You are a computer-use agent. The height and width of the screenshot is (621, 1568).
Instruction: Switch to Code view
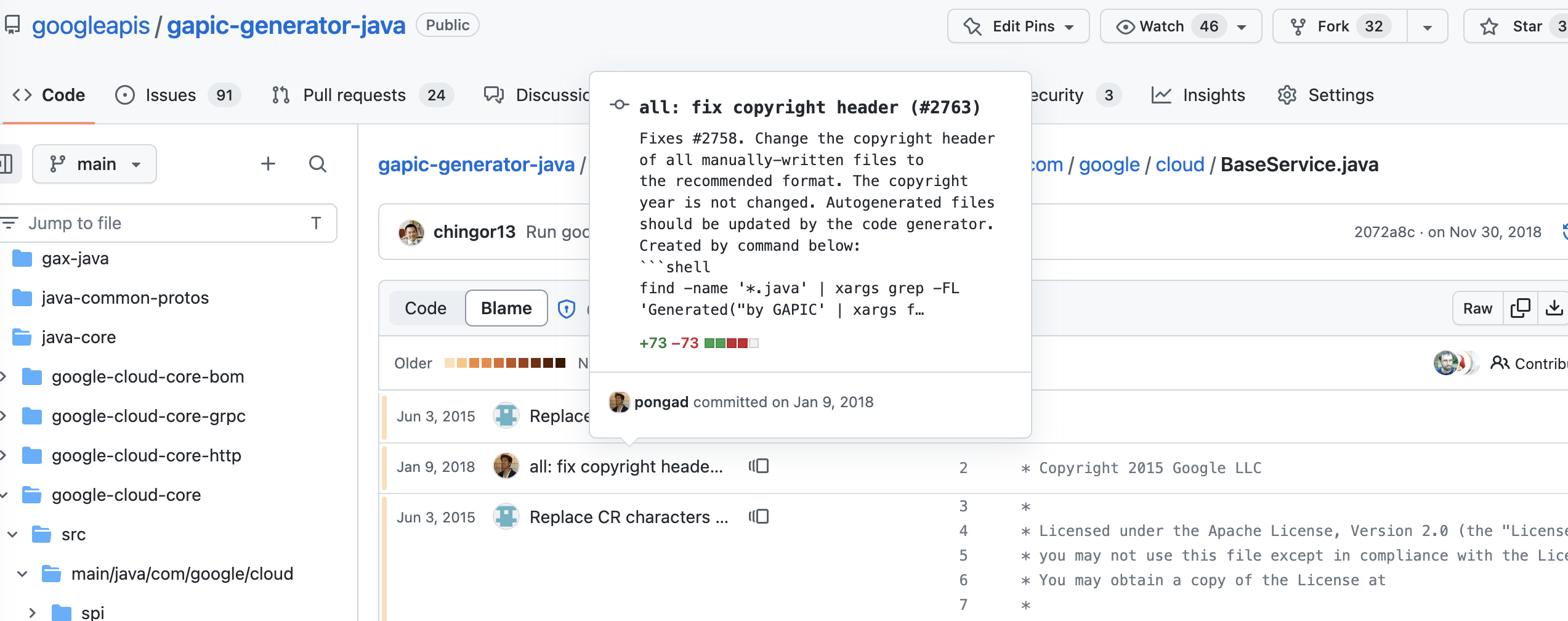[x=426, y=308]
